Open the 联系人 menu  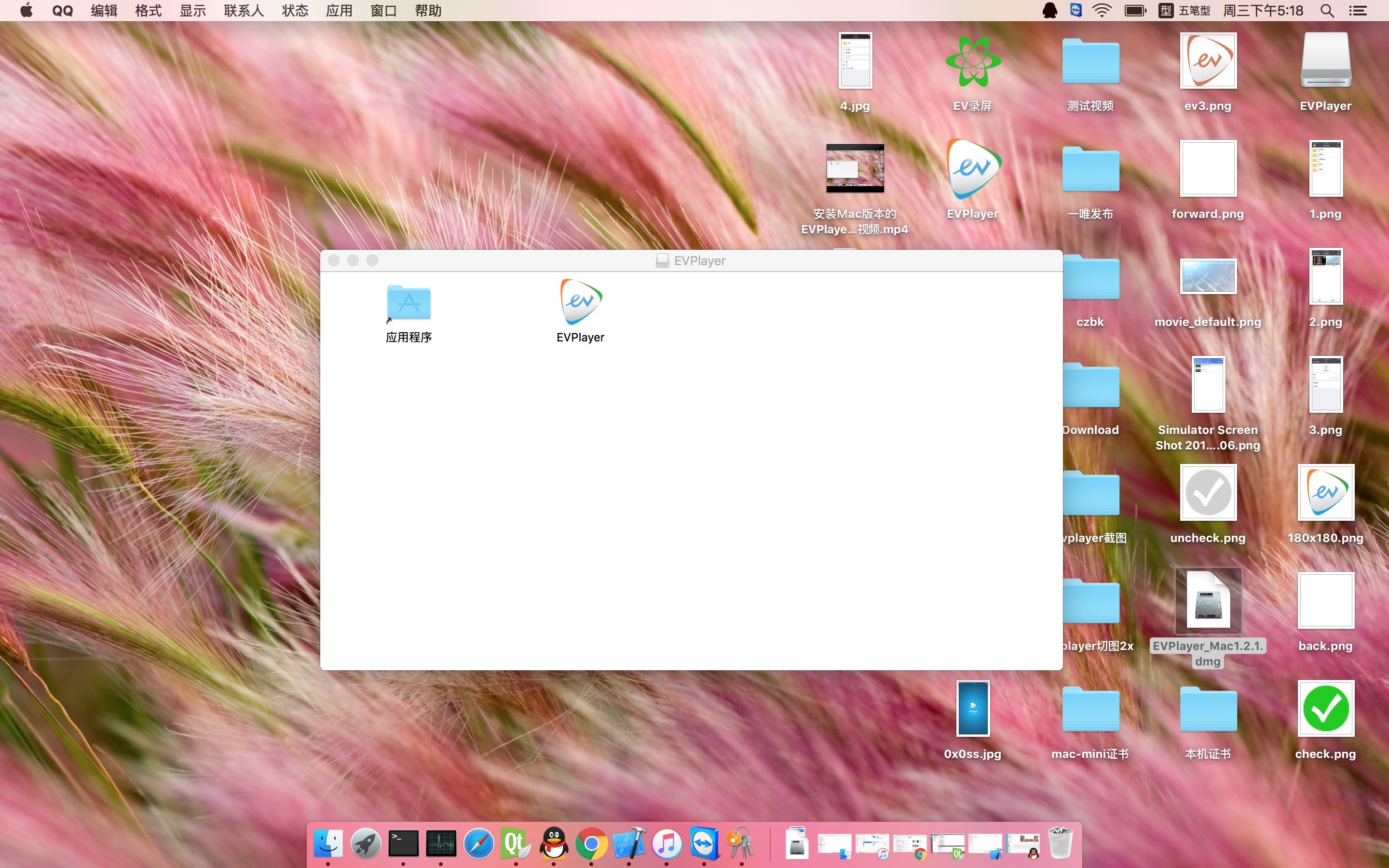(244, 11)
